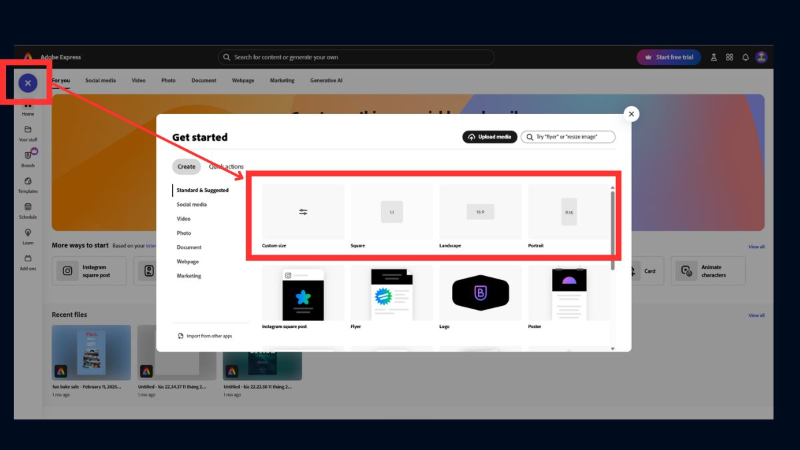The height and width of the screenshot is (450, 800).
Task: Select Photo in dialog category list
Action: coord(184,233)
